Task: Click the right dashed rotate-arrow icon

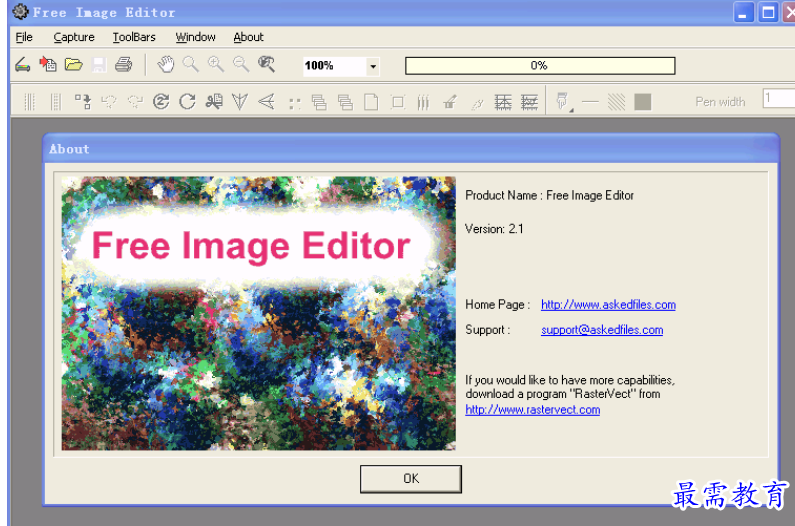Action: pyautogui.click(x=135, y=102)
